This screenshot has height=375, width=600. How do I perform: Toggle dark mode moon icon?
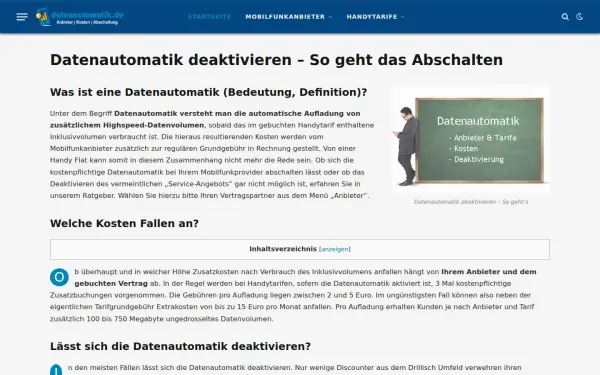[580, 17]
